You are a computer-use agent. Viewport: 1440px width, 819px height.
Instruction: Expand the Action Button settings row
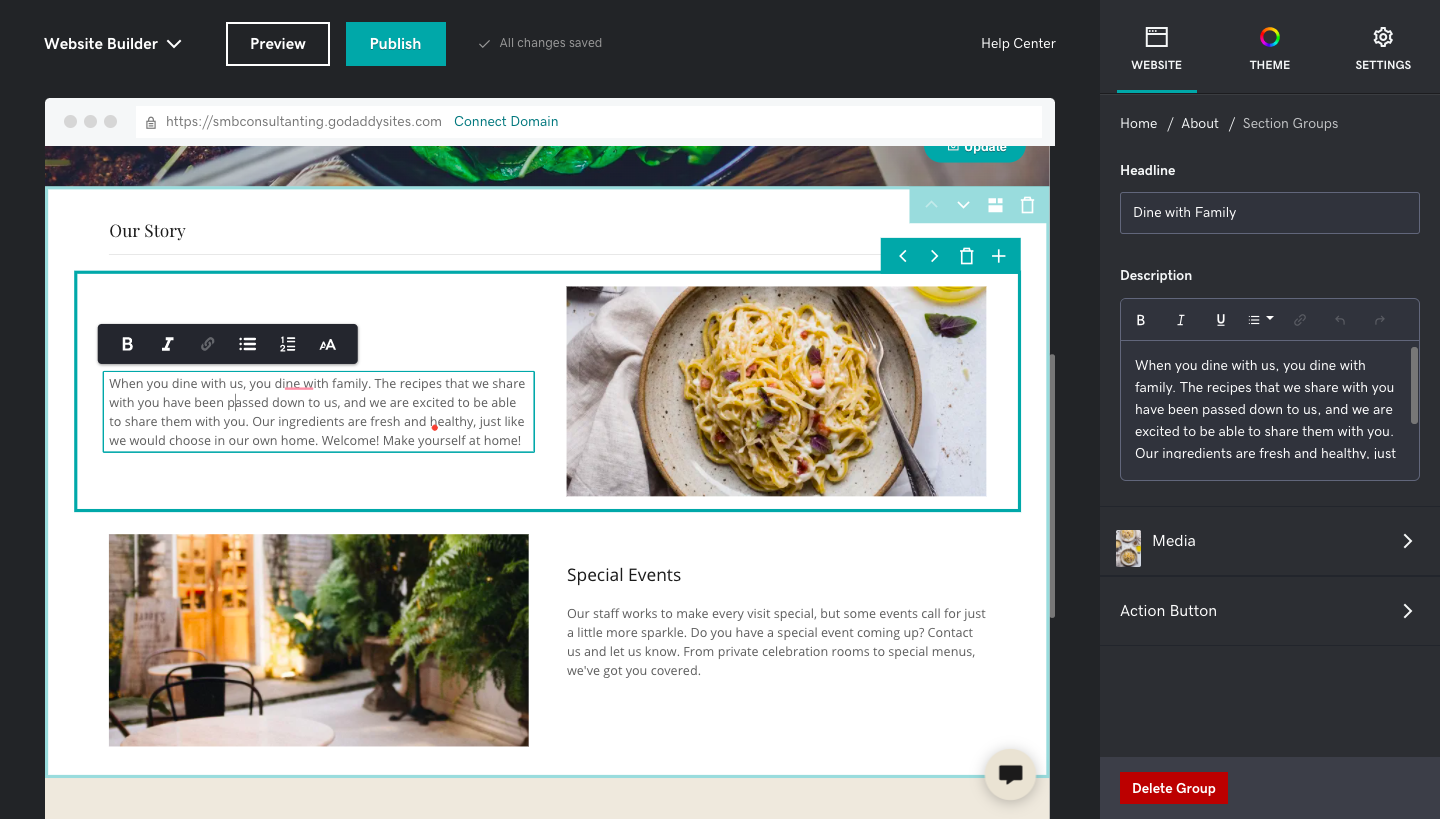tap(1270, 611)
